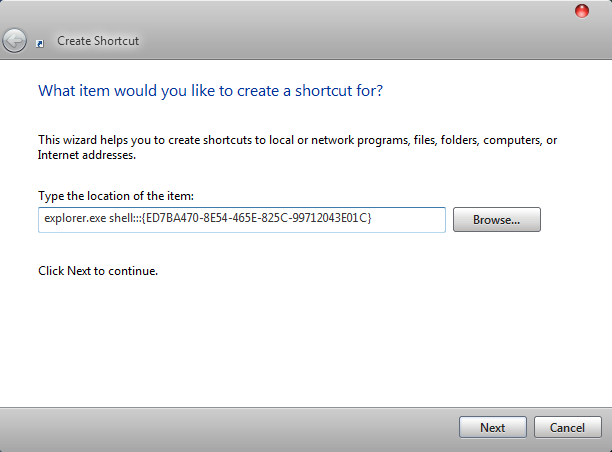Click the back arrow button
This screenshot has width=612, height=452.
pos(14,40)
